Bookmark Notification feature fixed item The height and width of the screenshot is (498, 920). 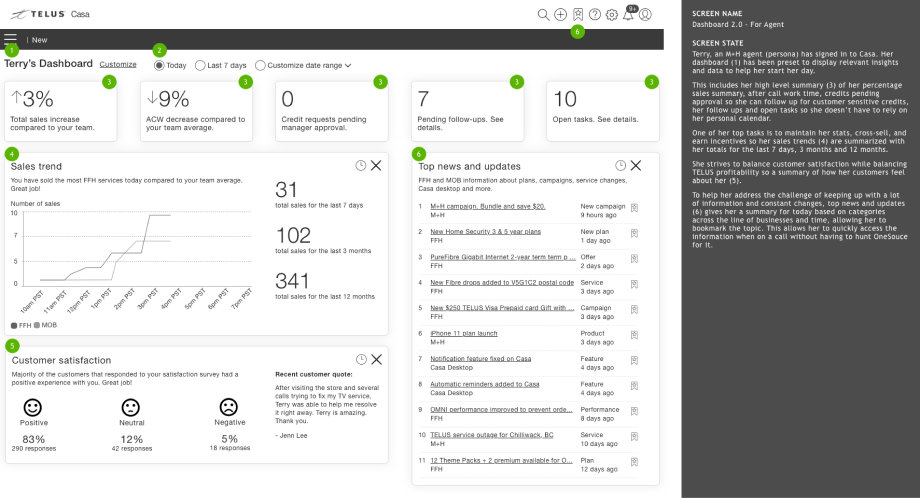(x=634, y=360)
